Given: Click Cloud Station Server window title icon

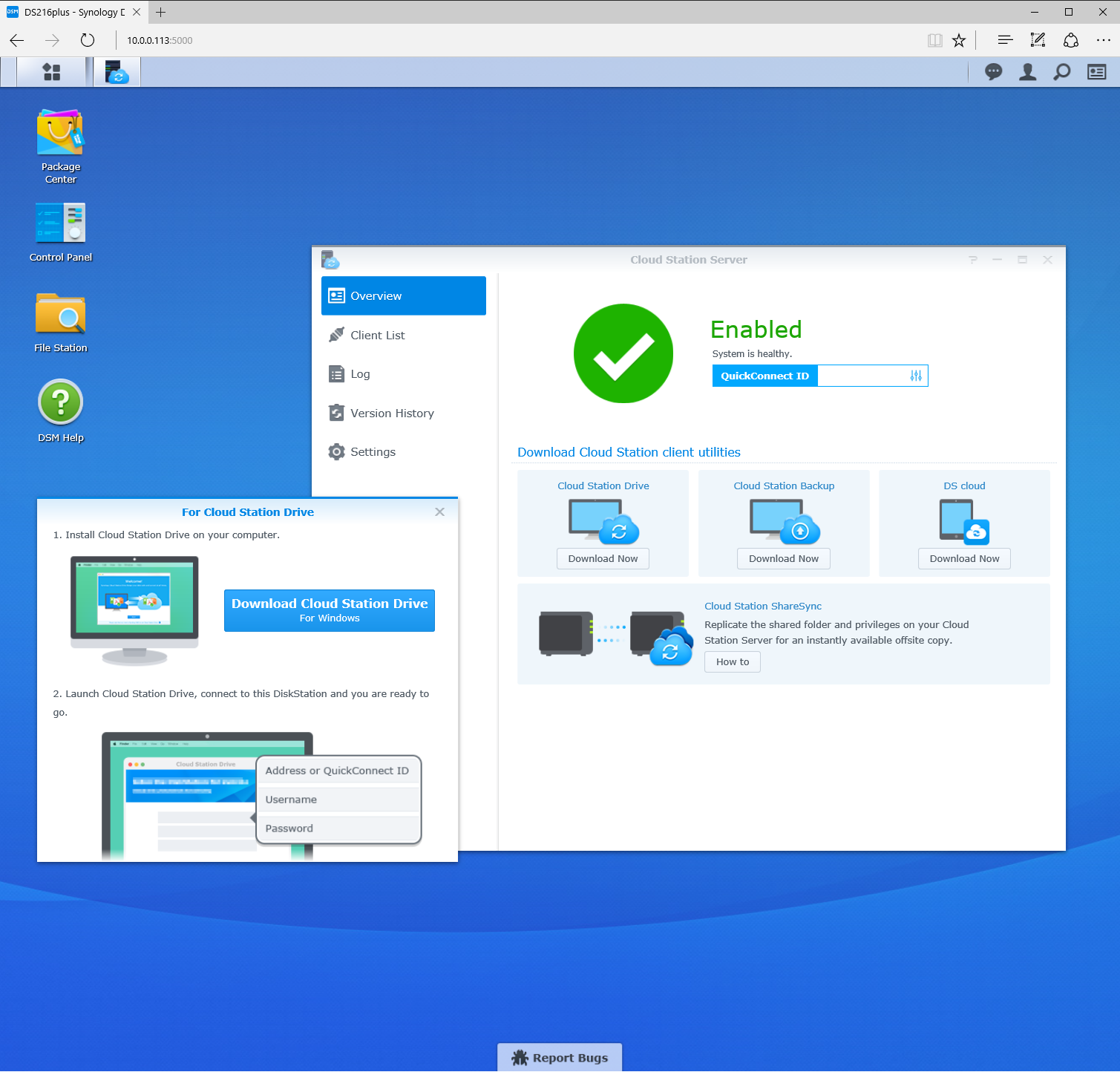Looking at the screenshot, I should 330,260.
